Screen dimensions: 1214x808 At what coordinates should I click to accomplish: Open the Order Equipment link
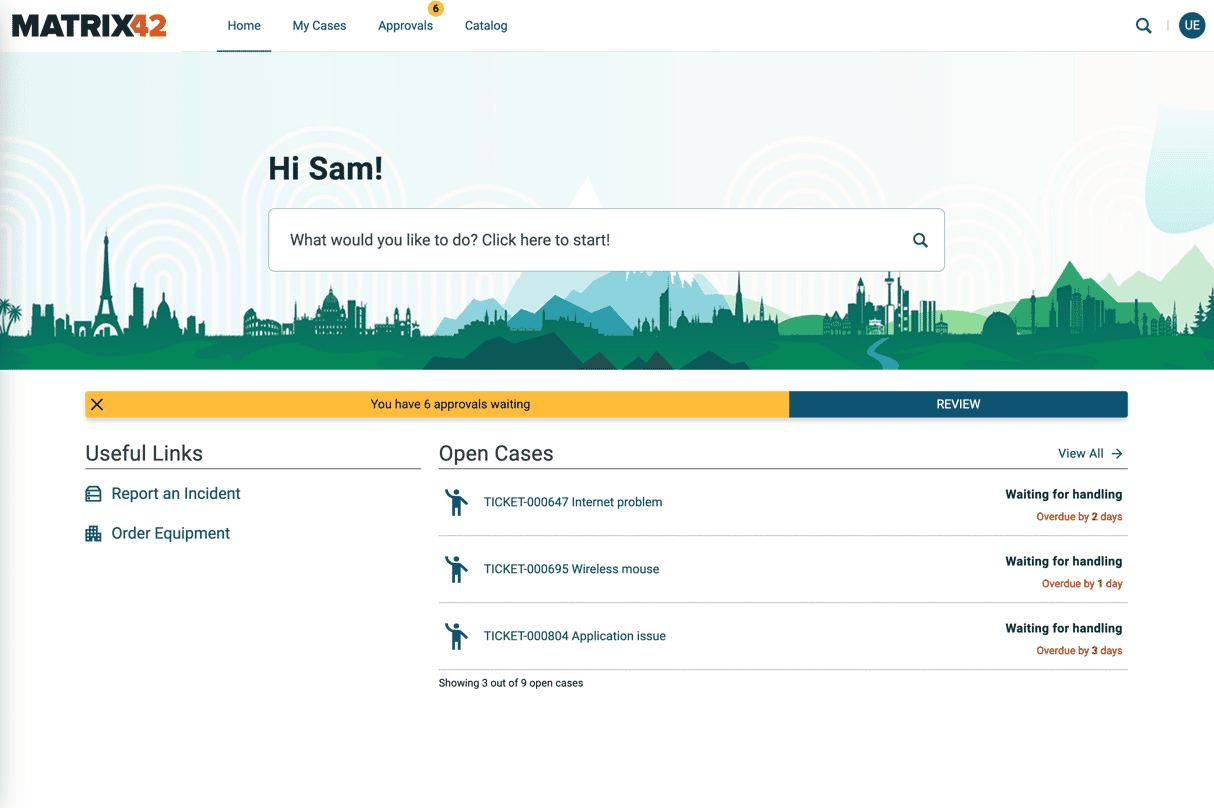[170, 534]
